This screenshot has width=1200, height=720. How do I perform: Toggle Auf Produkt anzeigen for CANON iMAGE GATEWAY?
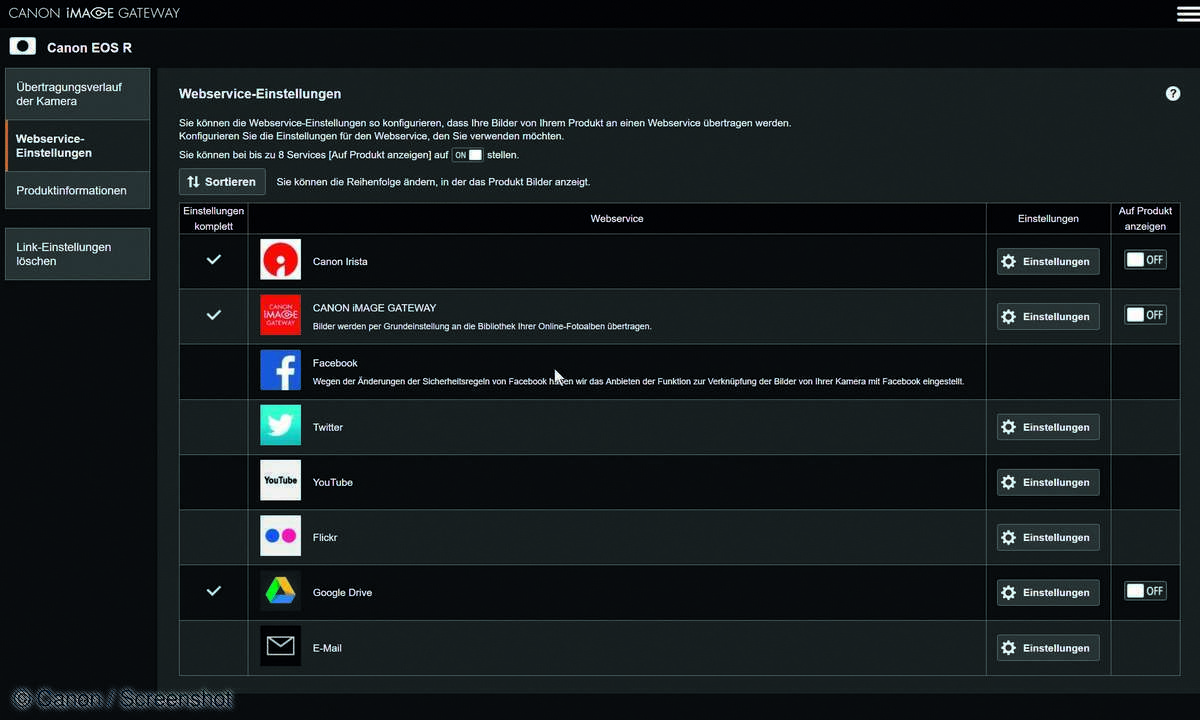point(1145,315)
